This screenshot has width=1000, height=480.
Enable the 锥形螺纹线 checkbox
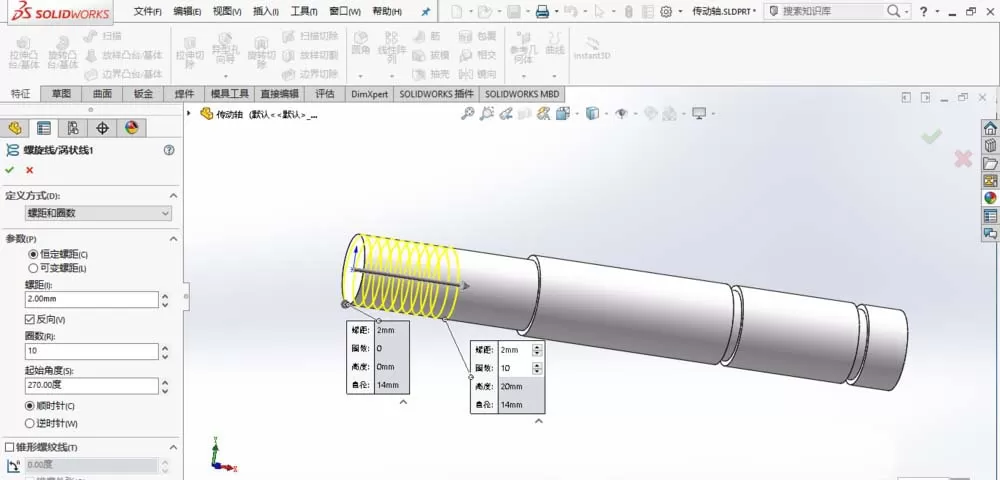[x=9, y=447]
